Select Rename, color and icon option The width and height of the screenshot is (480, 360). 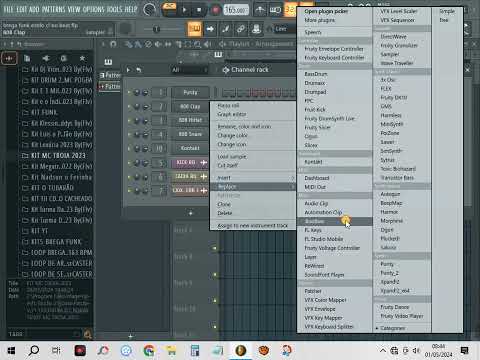pos(244,127)
